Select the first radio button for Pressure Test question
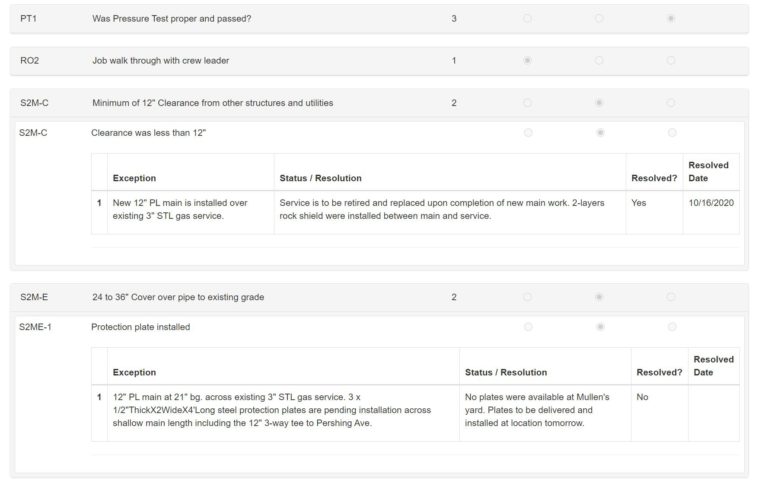This screenshot has width=768, height=484. tap(527, 18)
